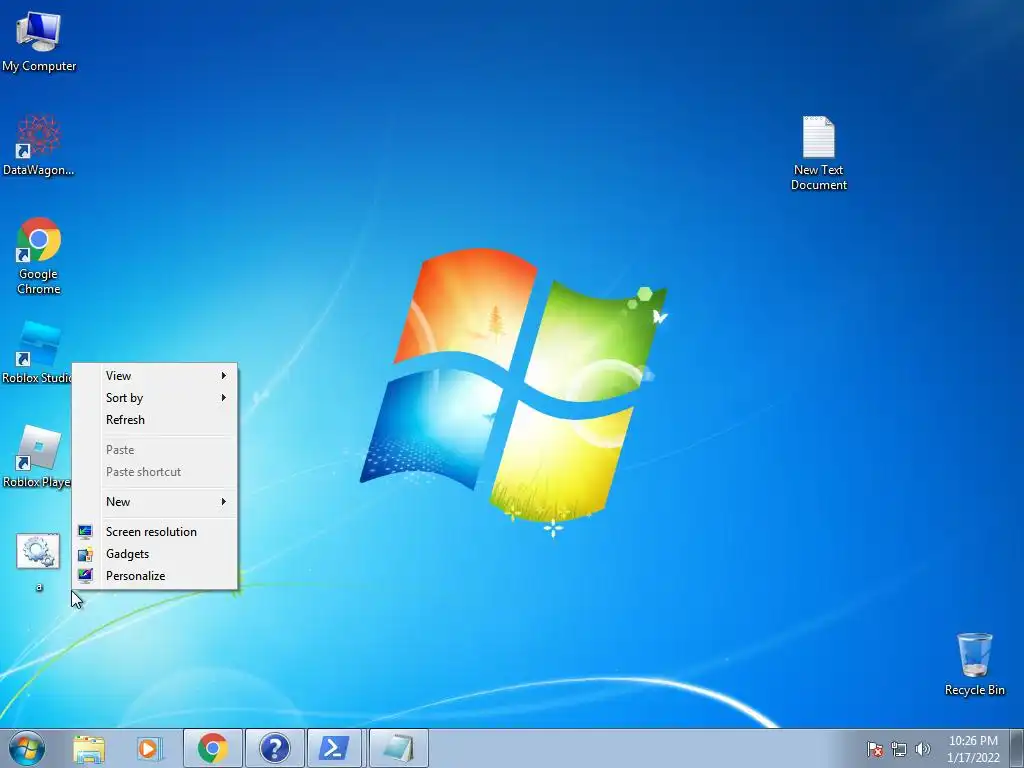Switch to Chrome in the taskbar
This screenshot has height=768, width=1024.
(x=213, y=748)
